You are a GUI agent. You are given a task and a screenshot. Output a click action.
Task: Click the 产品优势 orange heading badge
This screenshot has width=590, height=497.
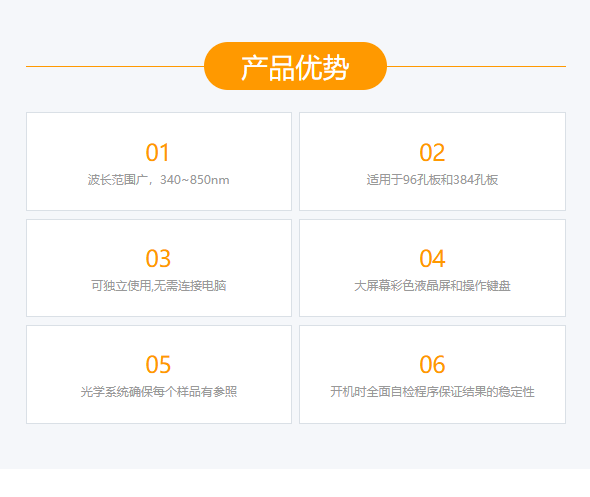(x=295, y=66)
